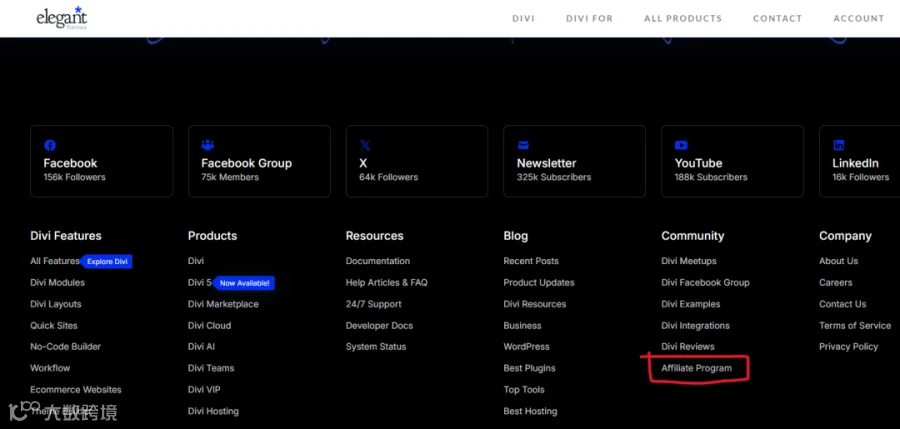Open the Newsletter 325k Subscribers card
The image size is (900, 429).
575,161
